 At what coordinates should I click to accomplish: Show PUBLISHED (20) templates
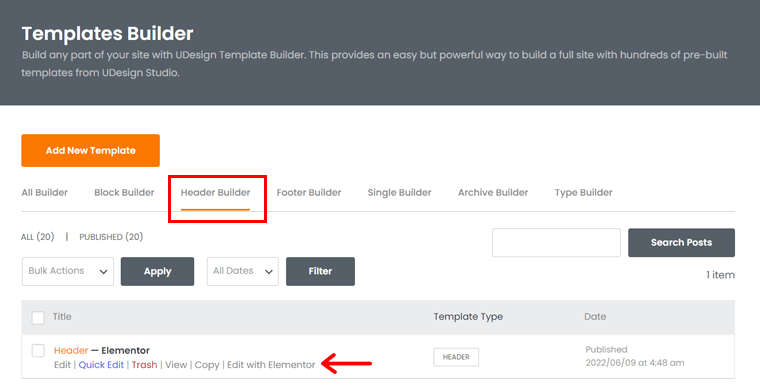point(111,237)
